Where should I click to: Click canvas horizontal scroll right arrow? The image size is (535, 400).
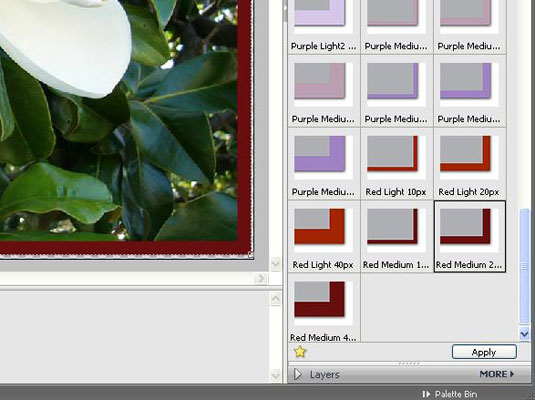coord(261,278)
